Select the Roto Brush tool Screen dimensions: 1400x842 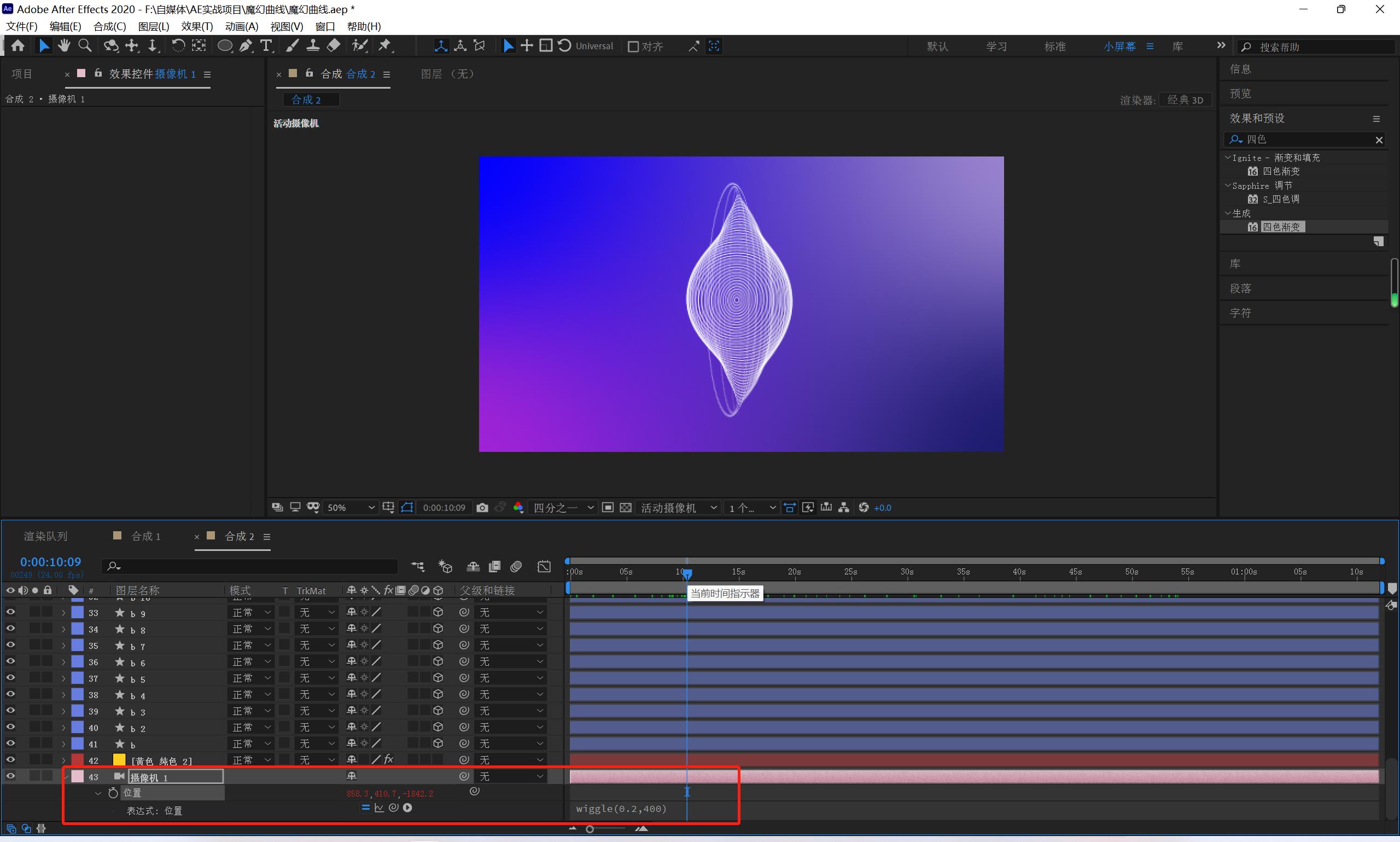[359, 46]
